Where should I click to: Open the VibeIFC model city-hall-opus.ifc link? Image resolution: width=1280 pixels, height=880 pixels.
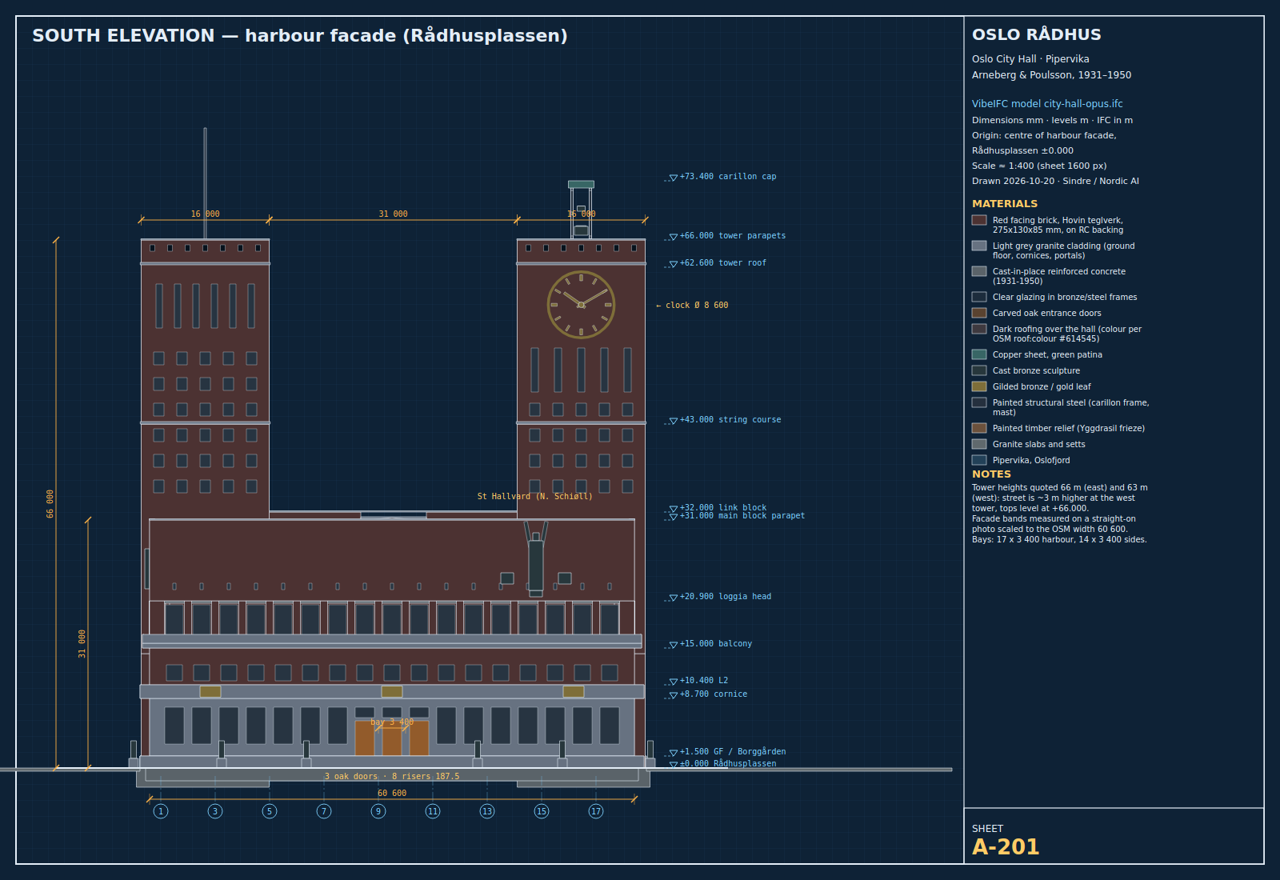(x=1047, y=104)
